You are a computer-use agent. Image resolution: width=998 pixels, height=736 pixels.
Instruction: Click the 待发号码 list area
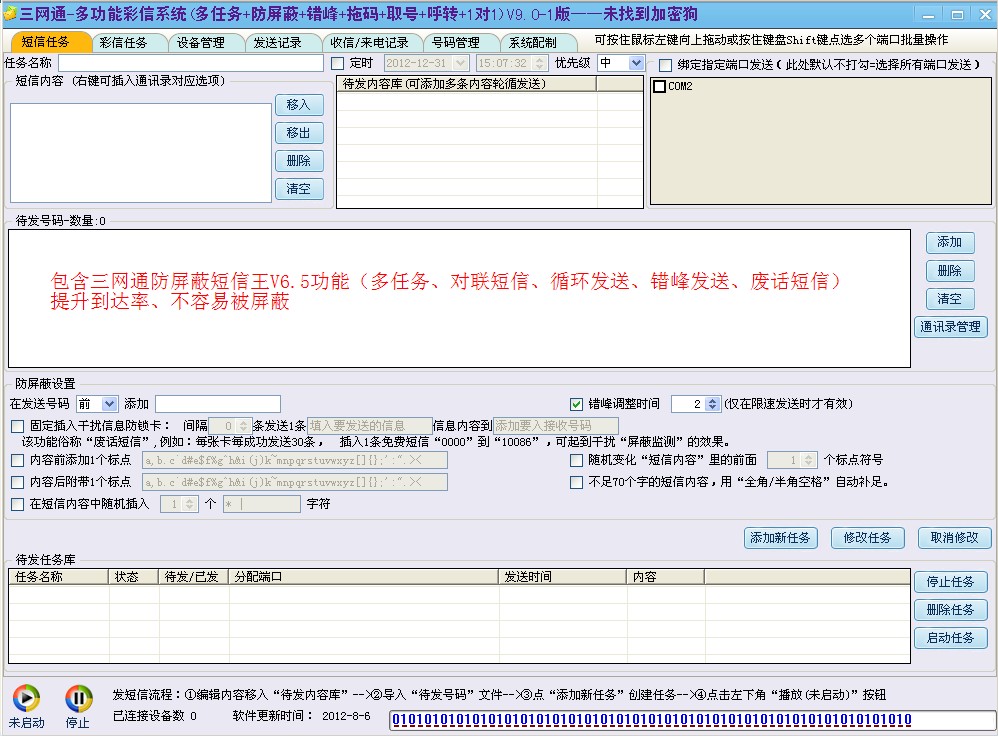pyautogui.click(x=460, y=299)
